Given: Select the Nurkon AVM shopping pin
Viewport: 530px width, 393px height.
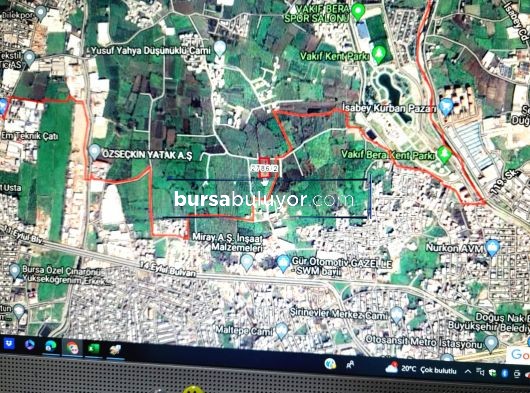Looking at the screenshot, I should pyautogui.click(x=492, y=248).
